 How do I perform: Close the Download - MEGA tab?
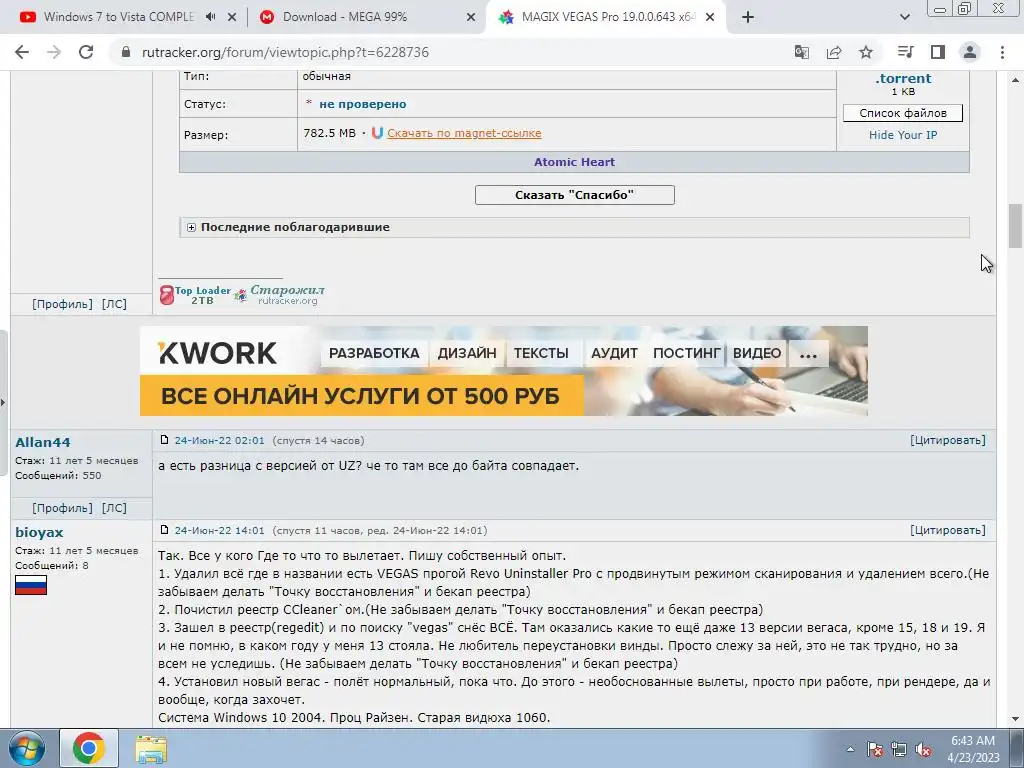coord(471,18)
